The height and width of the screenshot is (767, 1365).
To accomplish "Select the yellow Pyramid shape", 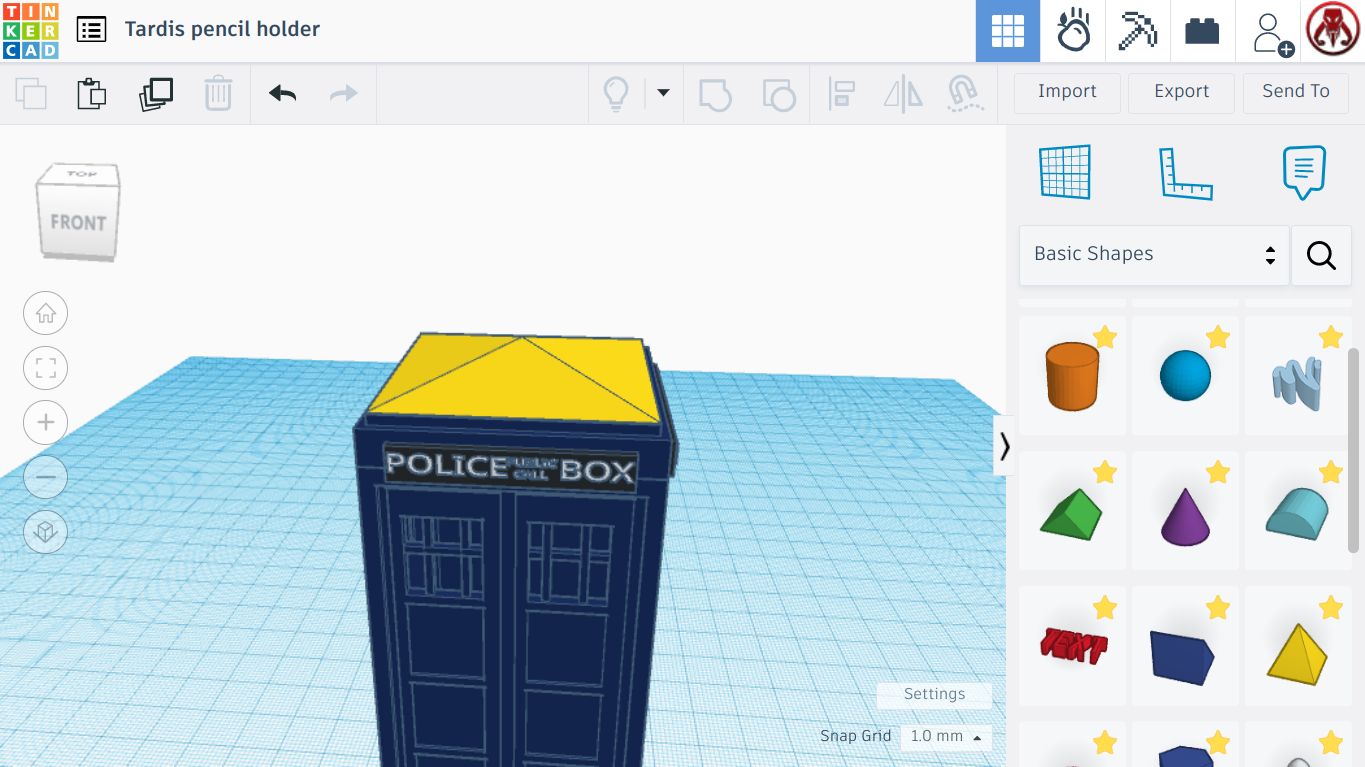I will [x=1298, y=647].
